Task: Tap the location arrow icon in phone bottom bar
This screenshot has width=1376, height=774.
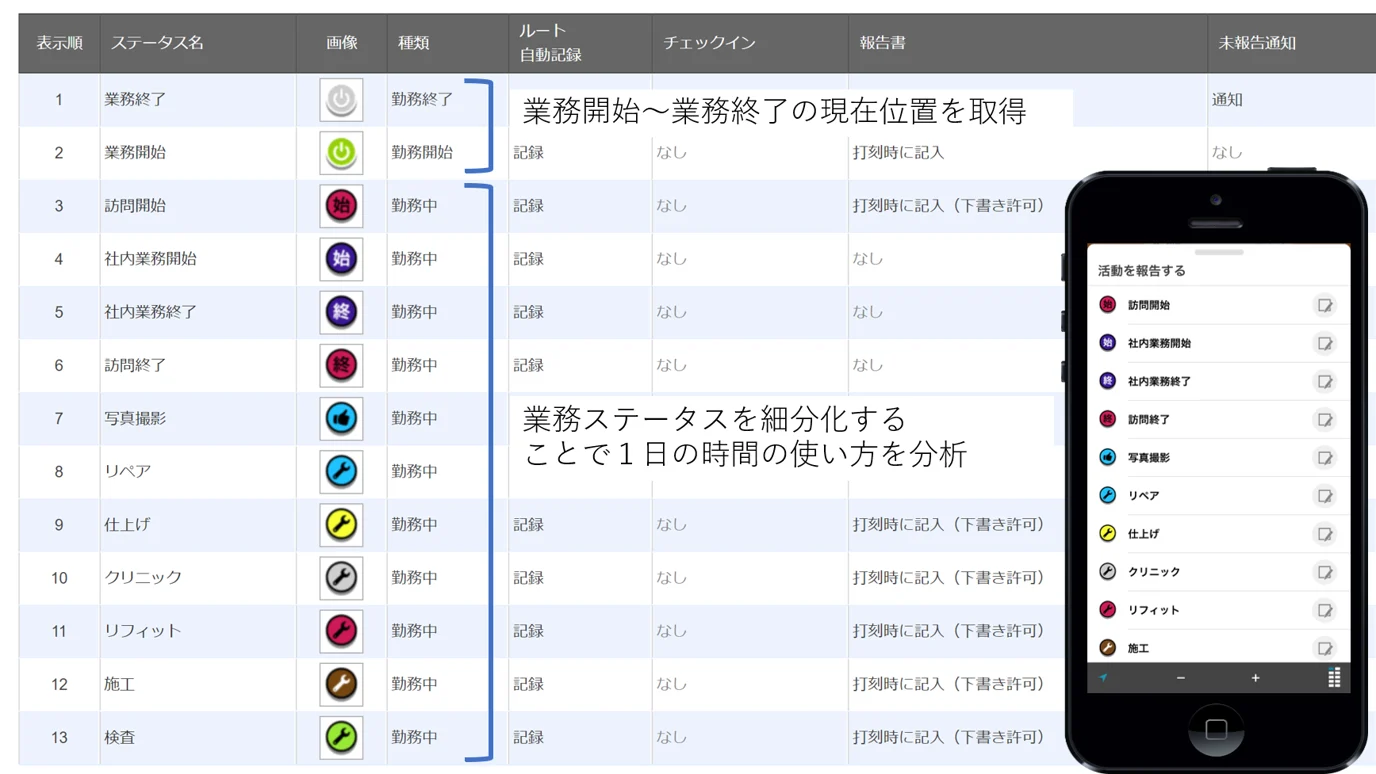Action: [1104, 678]
